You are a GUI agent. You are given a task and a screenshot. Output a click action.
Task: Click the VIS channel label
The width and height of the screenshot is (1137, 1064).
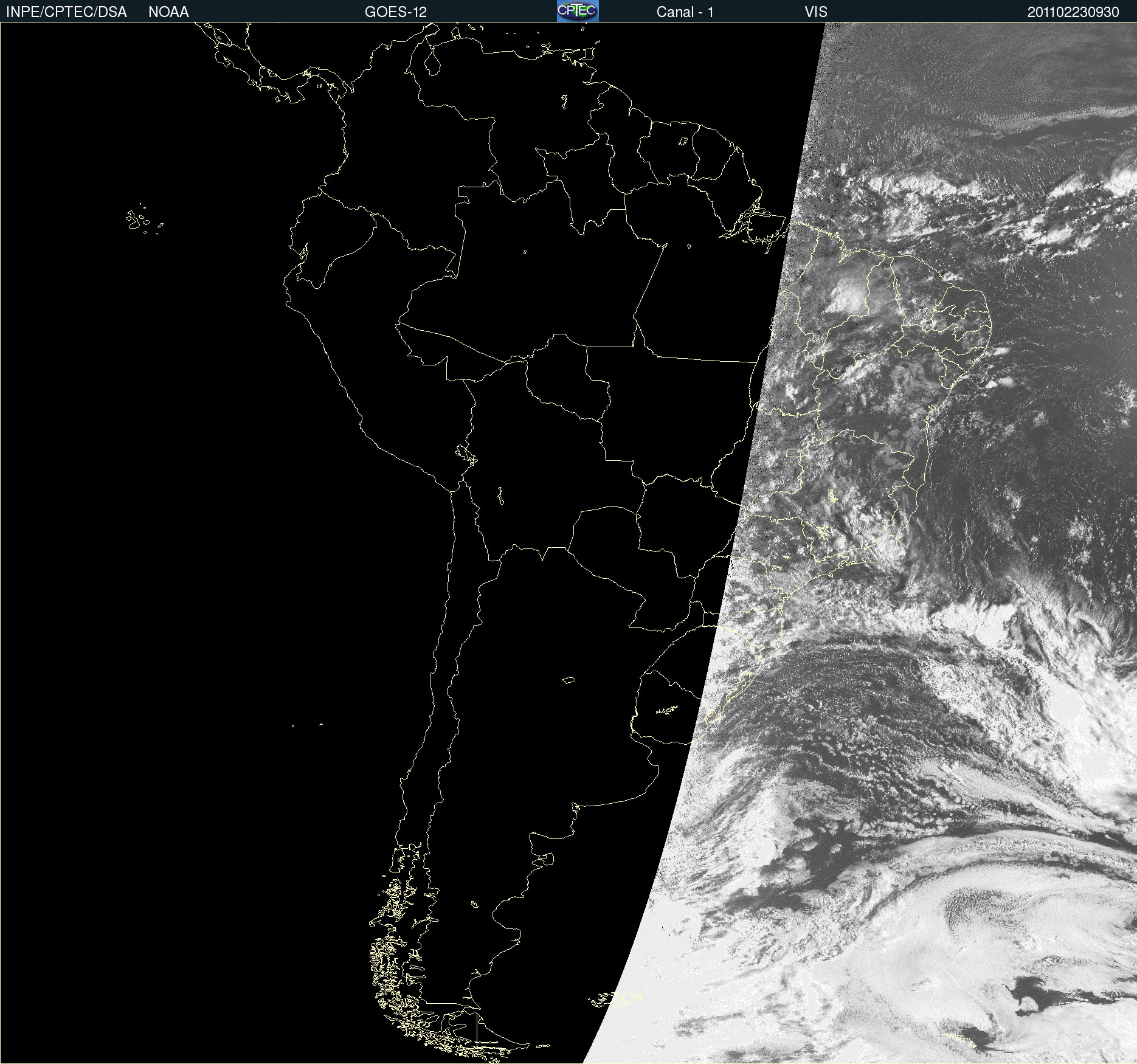click(x=816, y=12)
